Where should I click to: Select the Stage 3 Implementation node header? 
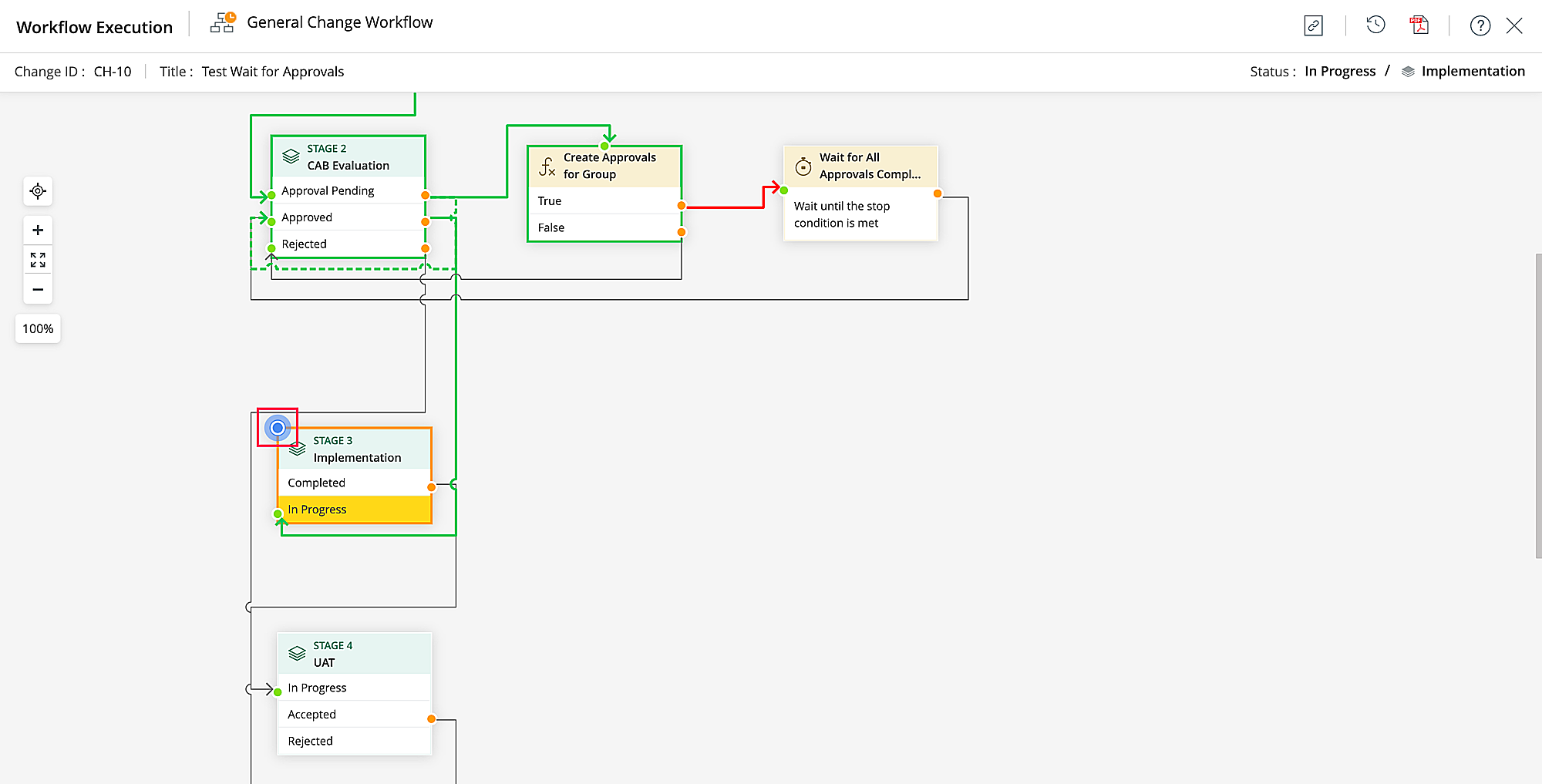[356, 449]
